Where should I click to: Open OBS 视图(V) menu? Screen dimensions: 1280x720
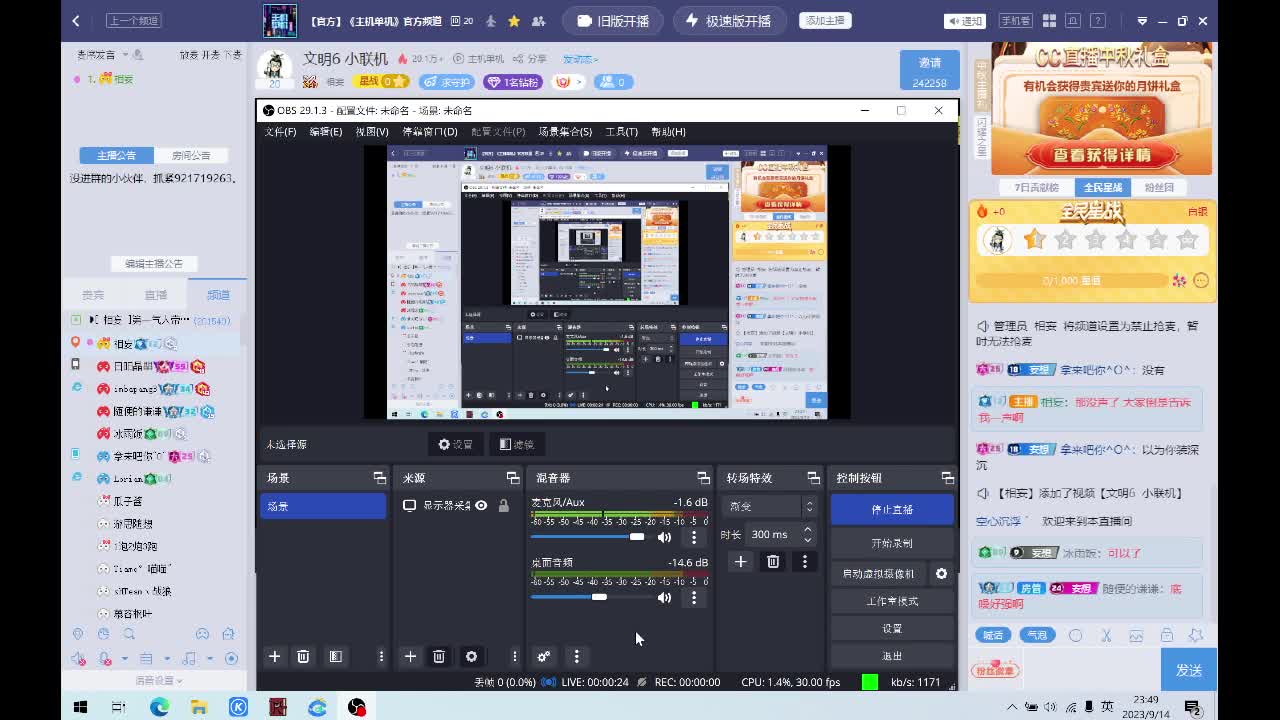click(x=371, y=132)
